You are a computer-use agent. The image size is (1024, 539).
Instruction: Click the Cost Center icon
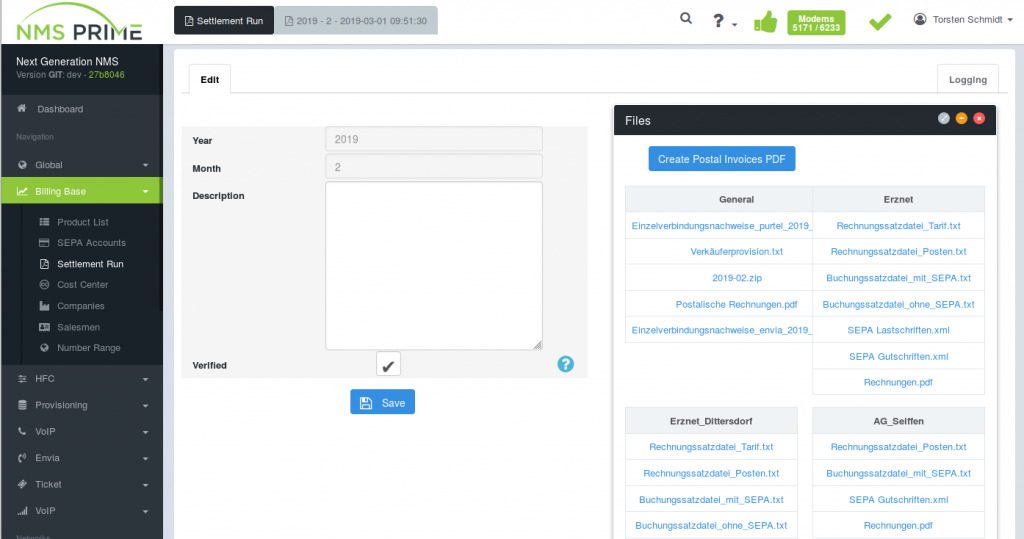click(44, 285)
